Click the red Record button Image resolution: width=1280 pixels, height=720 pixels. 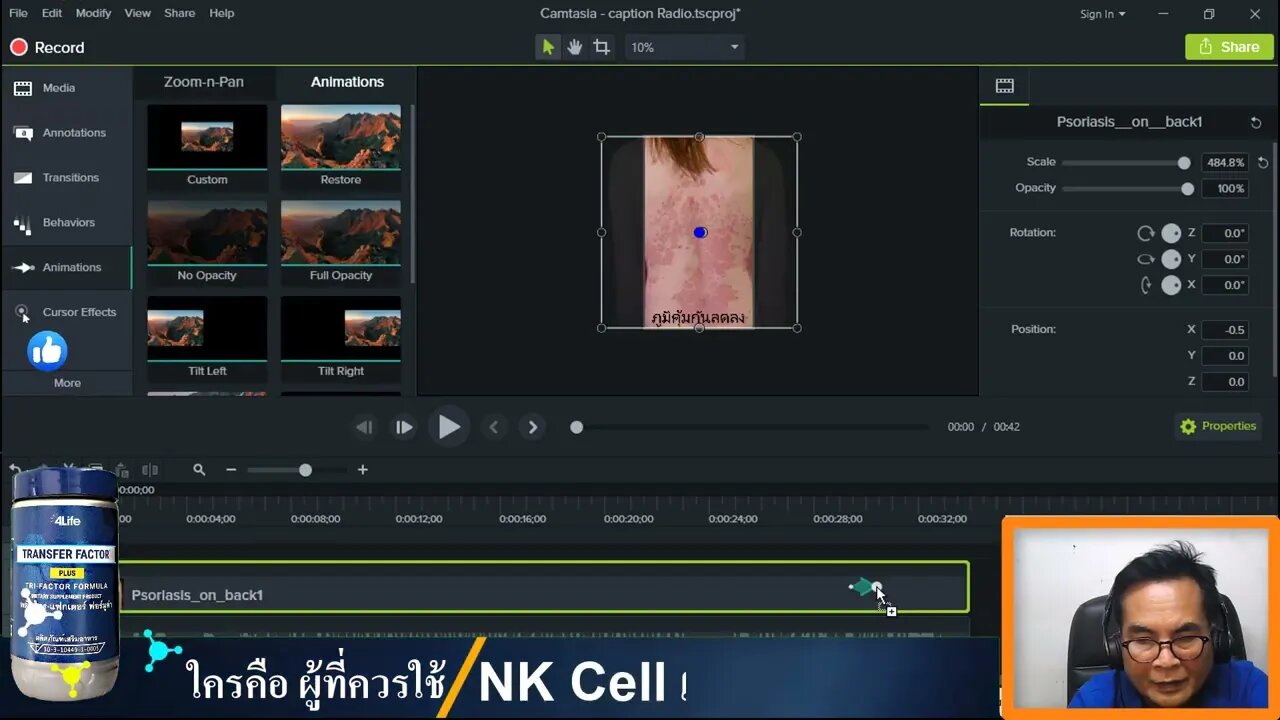tap(47, 47)
